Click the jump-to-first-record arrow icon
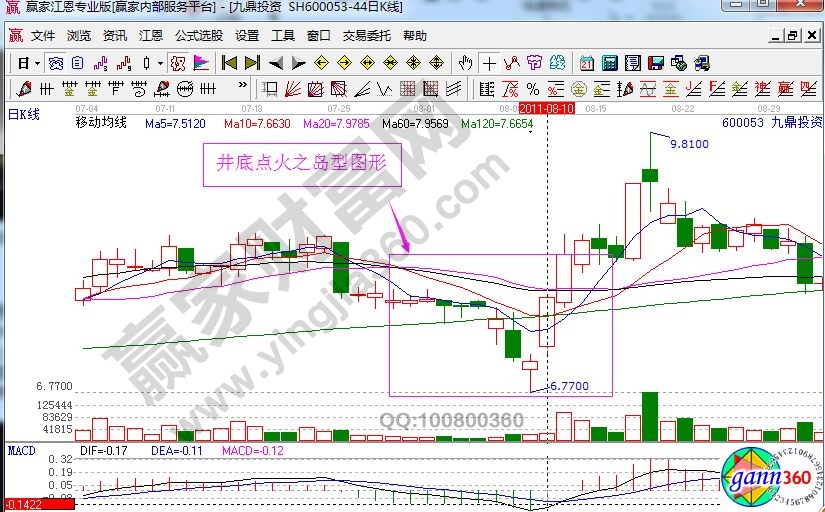The image size is (825, 512). point(229,63)
